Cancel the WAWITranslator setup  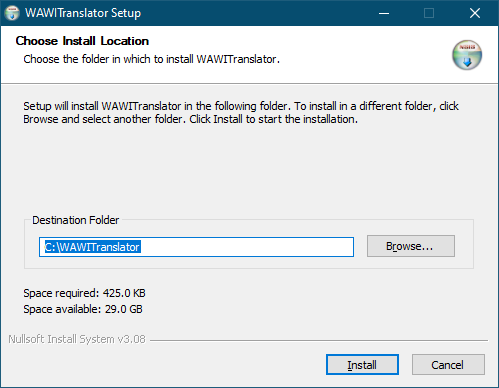448,365
